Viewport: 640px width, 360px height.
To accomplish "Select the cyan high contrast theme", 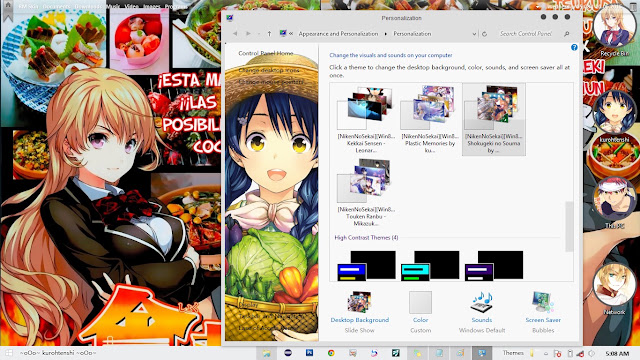I will pyautogui.click(x=430, y=266).
